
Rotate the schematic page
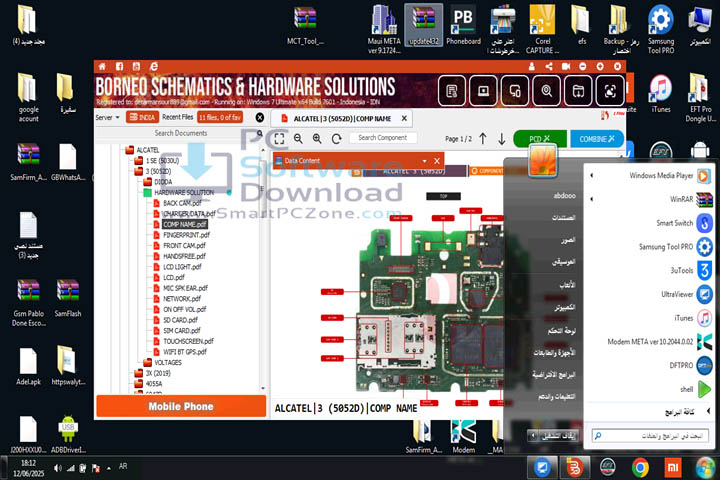click(337, 139)
